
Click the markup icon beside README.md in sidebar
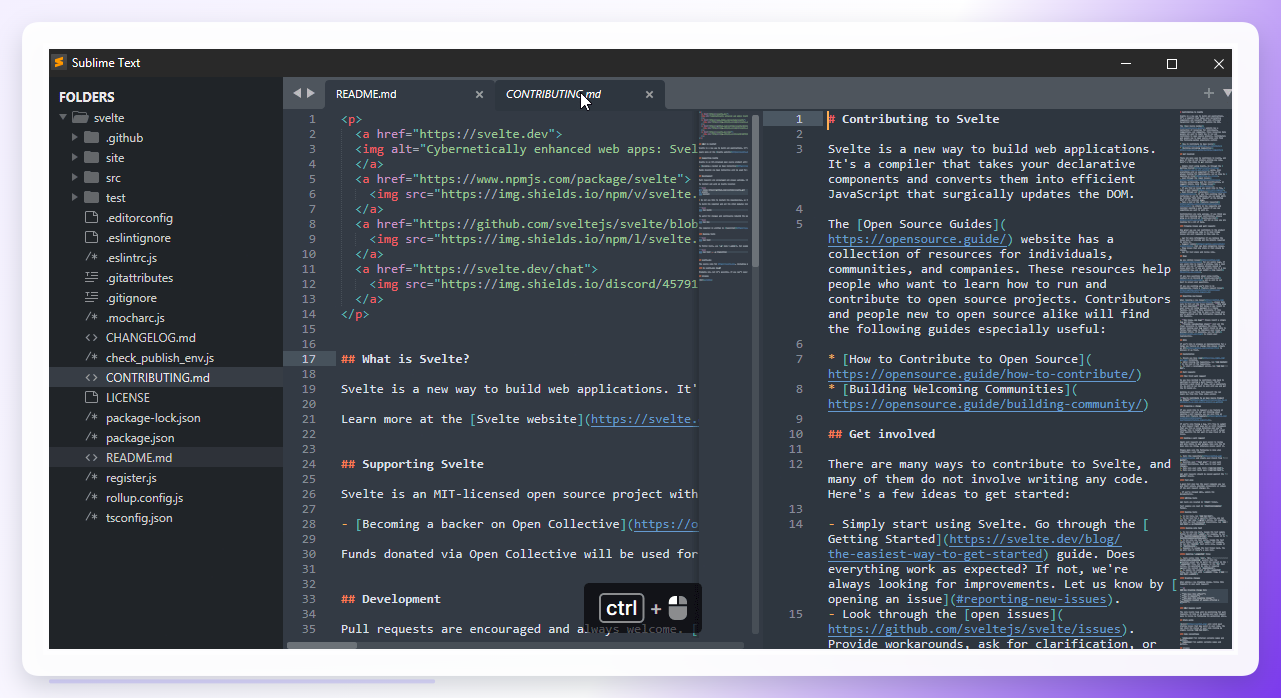pyautogui.click(x=91, y=457)
